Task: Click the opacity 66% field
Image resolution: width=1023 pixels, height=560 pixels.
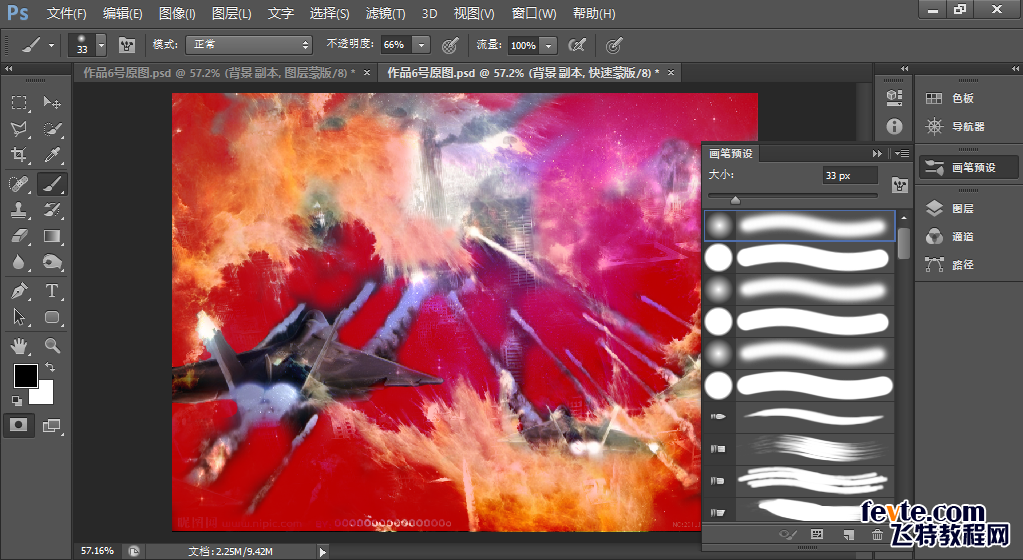Action: tap(396, 45)
